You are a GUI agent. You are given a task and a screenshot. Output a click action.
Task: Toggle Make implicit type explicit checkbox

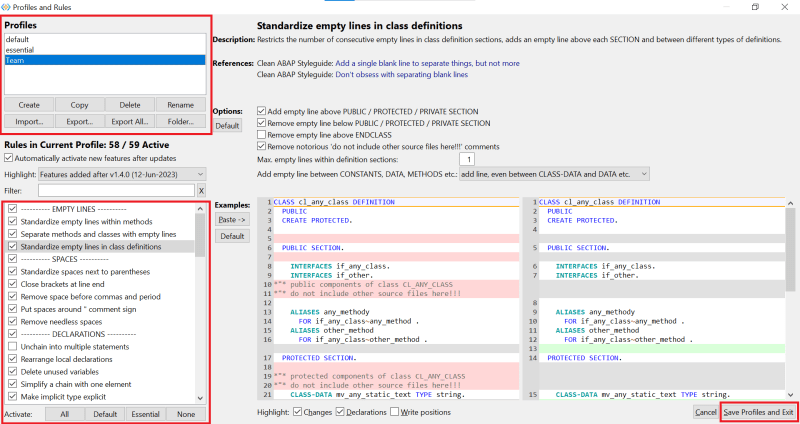point(12,397)
